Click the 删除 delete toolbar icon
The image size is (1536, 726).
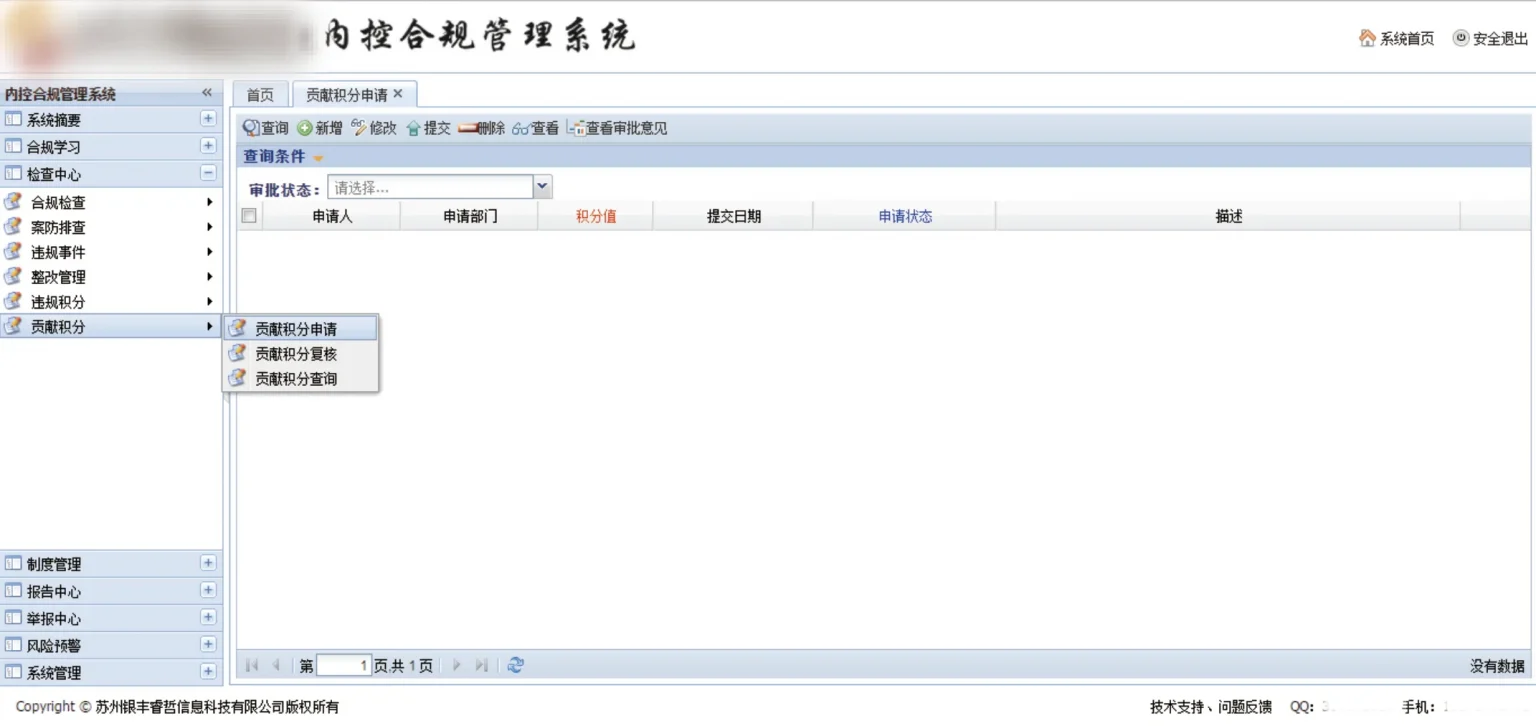468,128
